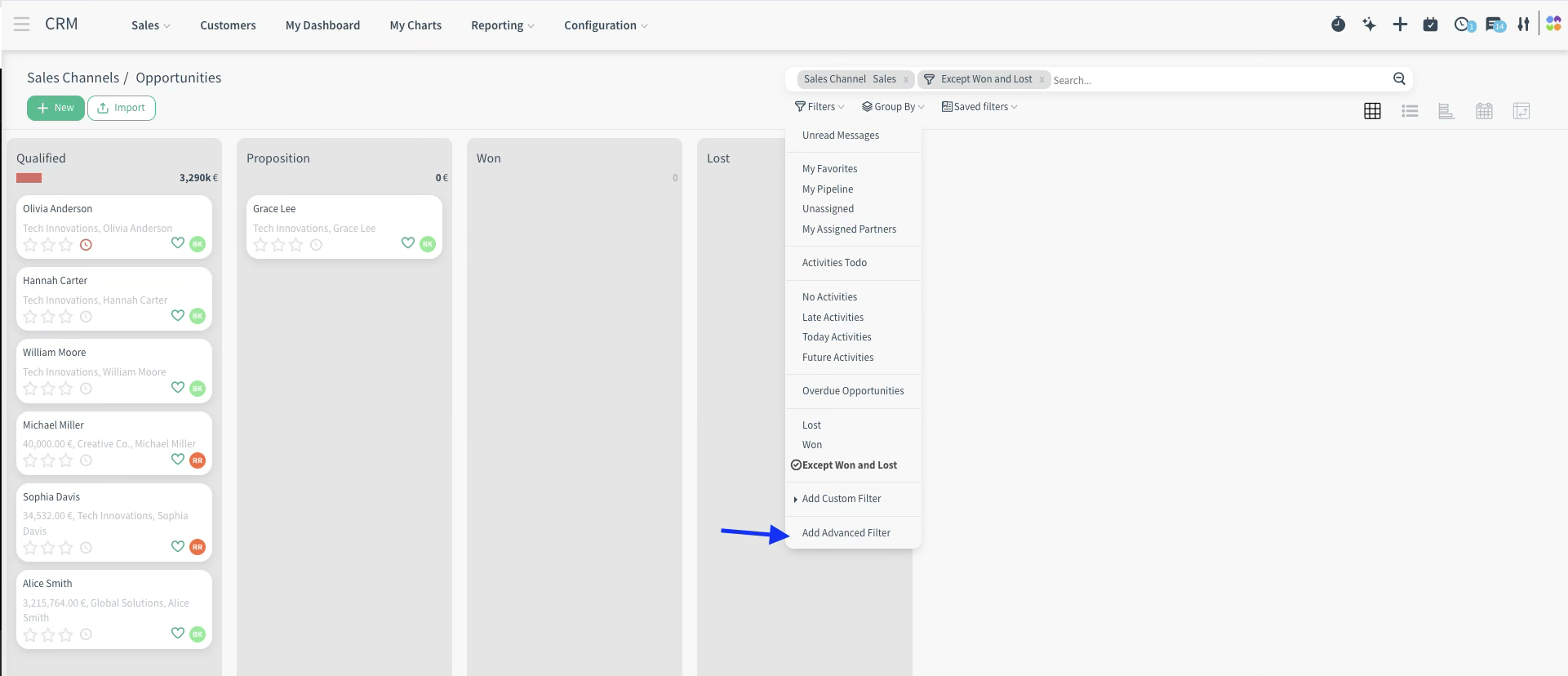Set second priority star on Hannah Carter card
Screen dimensions: 1568x676
(x=48, y=317)
